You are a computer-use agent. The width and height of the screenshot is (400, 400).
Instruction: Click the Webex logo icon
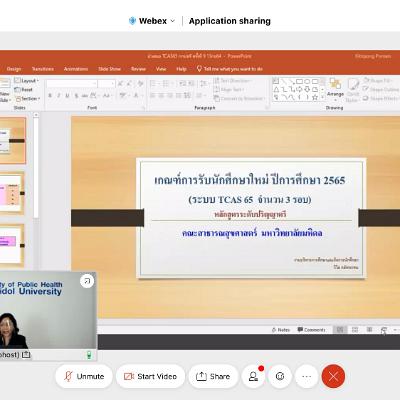point(132,21)
